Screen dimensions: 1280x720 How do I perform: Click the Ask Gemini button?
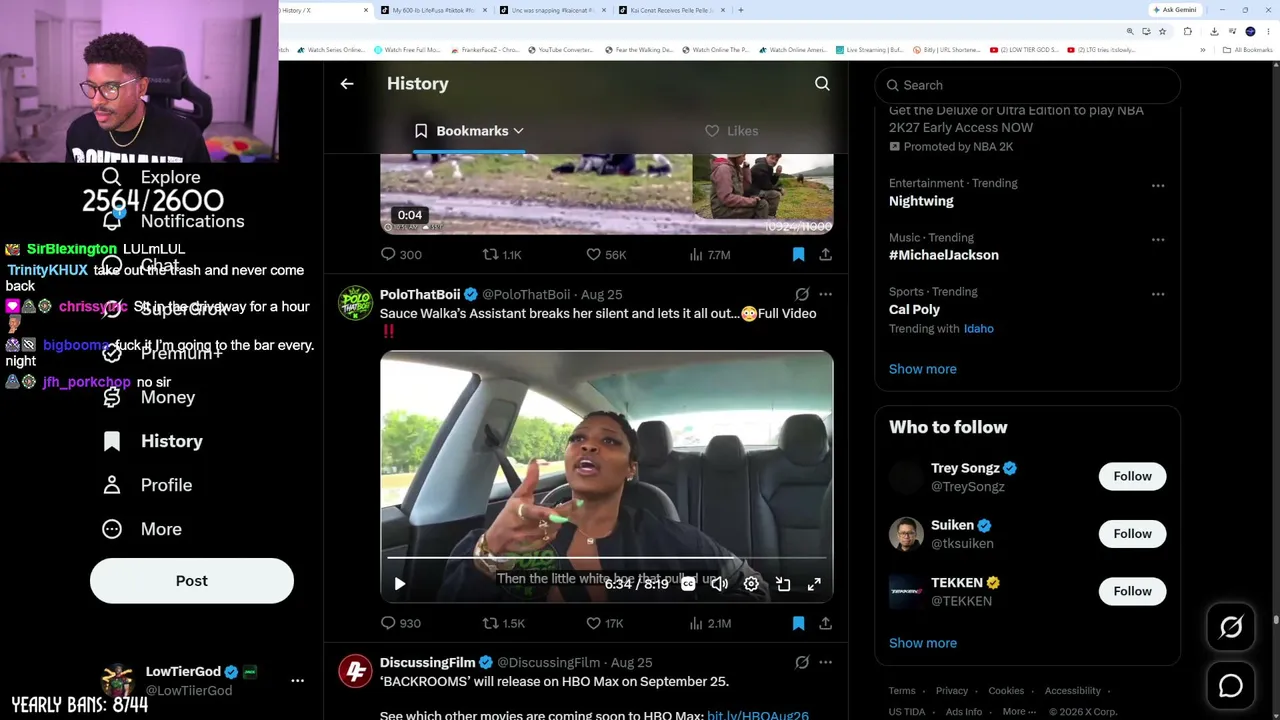coord(1174,10)
